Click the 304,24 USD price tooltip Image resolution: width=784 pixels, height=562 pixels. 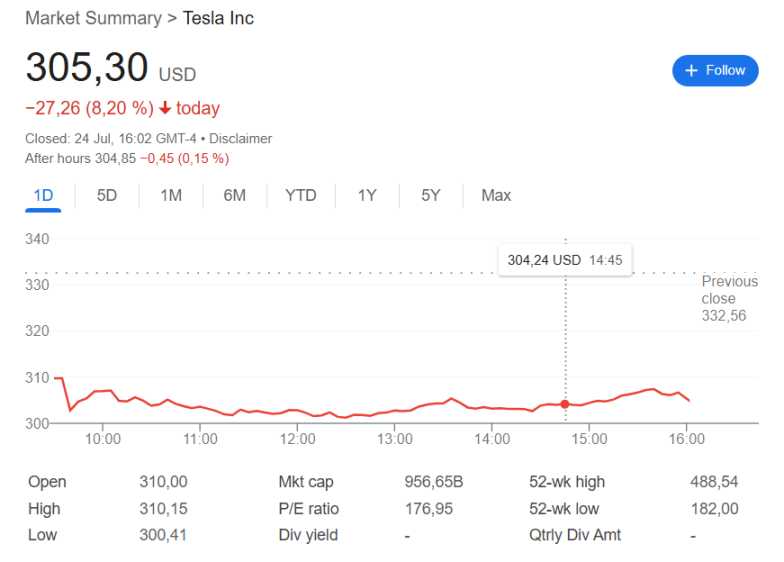click(565, 260)
